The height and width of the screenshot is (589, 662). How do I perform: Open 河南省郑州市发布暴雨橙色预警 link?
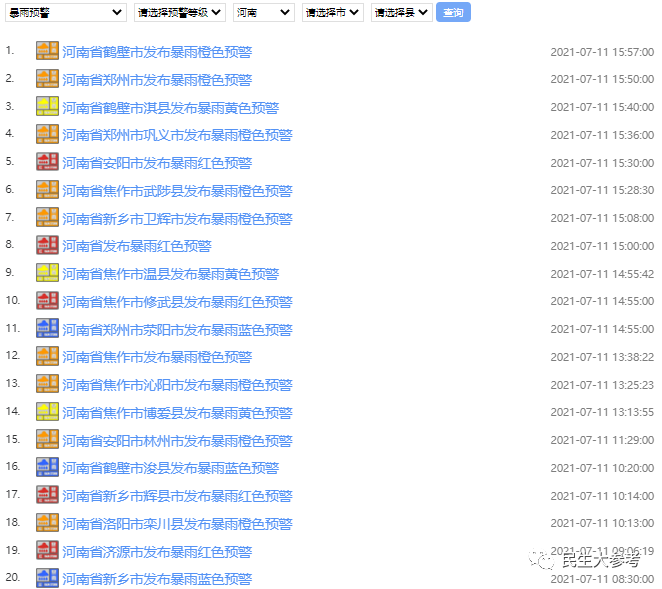click(x=157, y=80)
